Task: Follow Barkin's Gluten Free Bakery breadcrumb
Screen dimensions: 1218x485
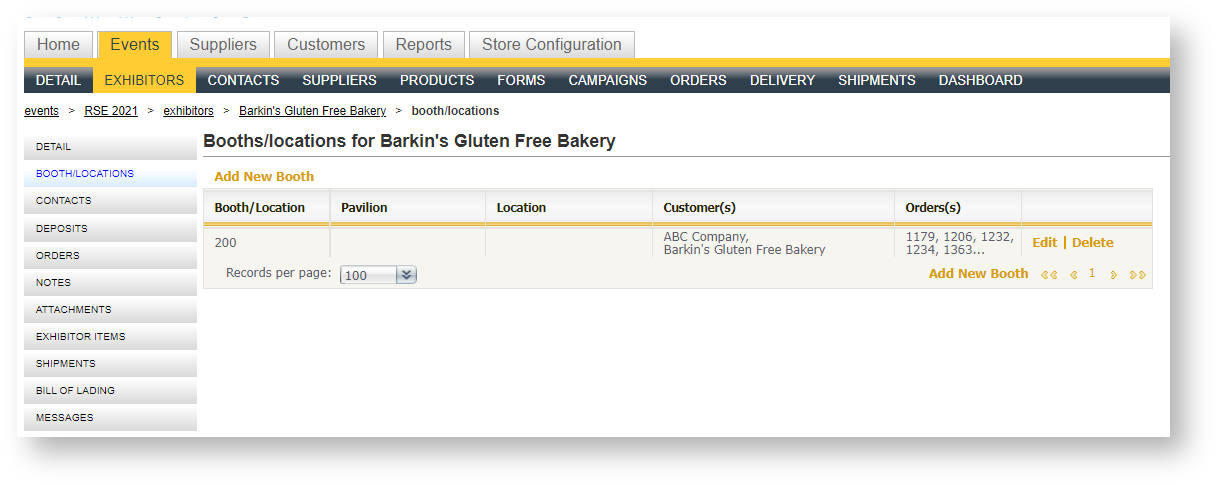Action: [312, 111]
